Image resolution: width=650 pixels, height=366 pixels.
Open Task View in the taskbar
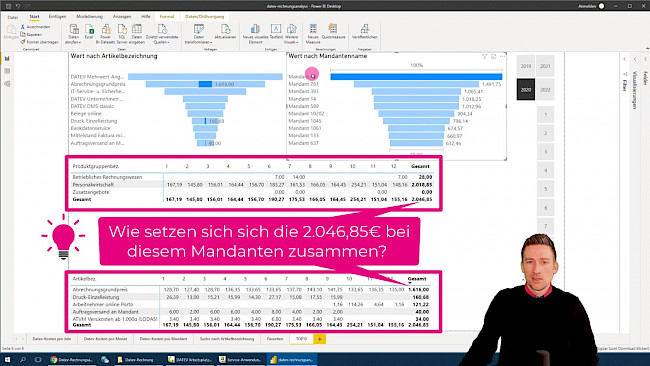coord(38,359)
